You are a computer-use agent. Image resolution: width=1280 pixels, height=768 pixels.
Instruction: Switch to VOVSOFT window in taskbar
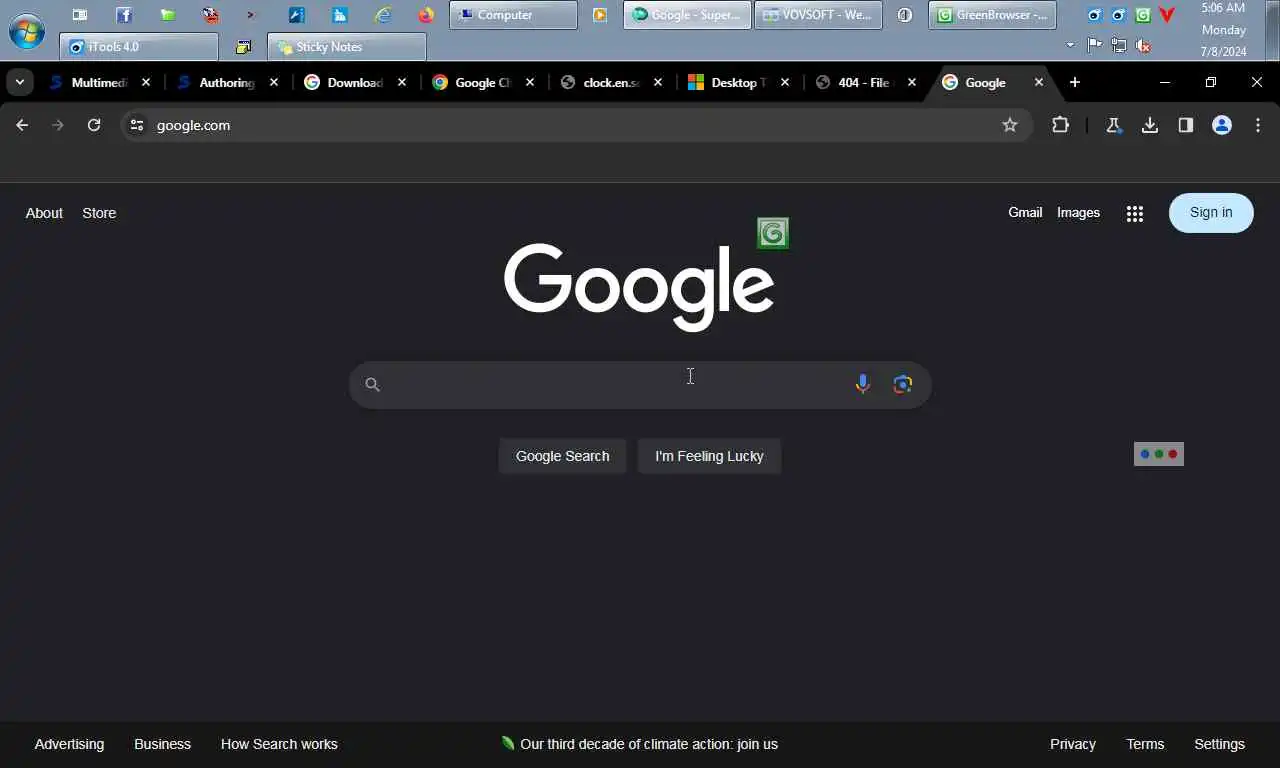coord(818,15)
